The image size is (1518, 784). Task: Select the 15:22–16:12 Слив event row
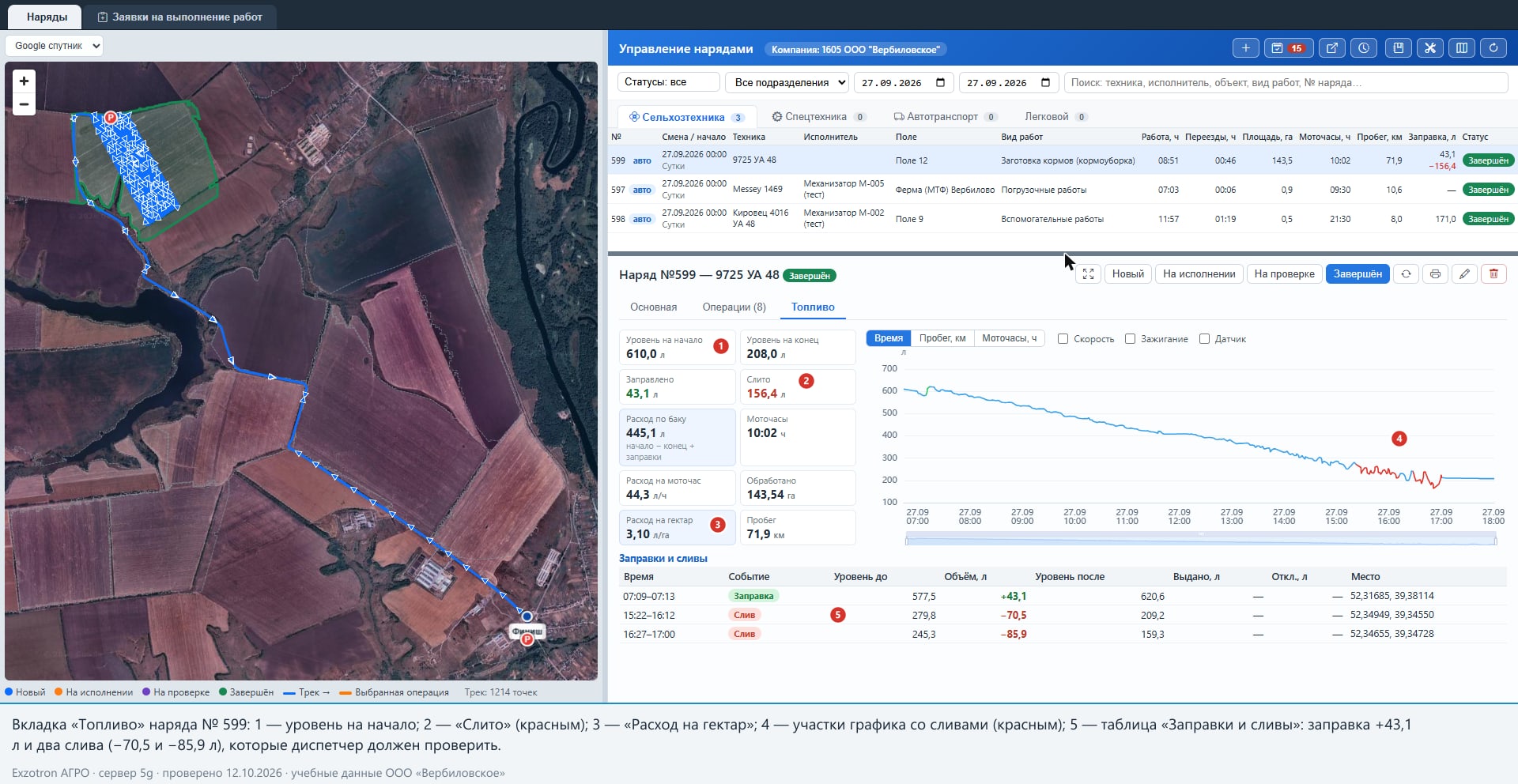coord(1062,615)
